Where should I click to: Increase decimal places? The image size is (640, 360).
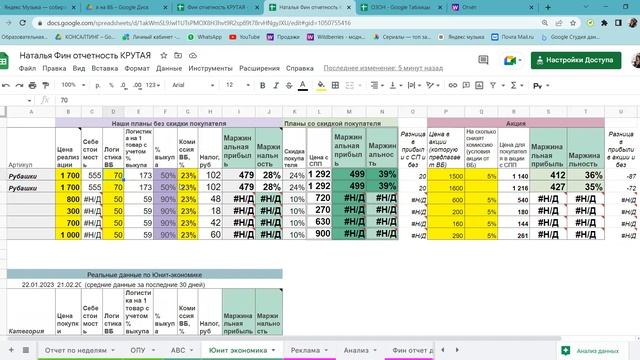pos(138,85)
